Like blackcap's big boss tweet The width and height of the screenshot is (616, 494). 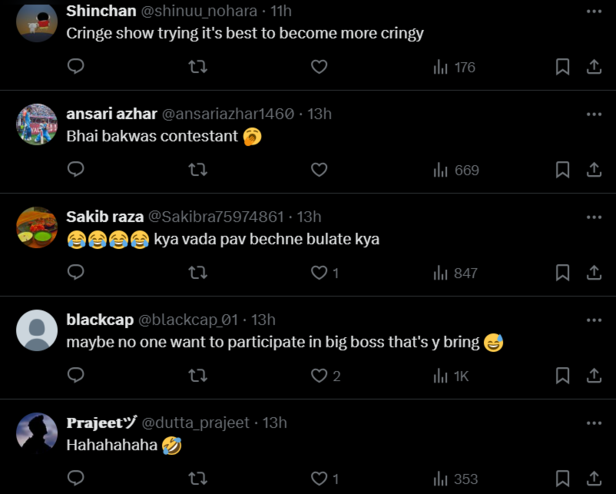320,376
